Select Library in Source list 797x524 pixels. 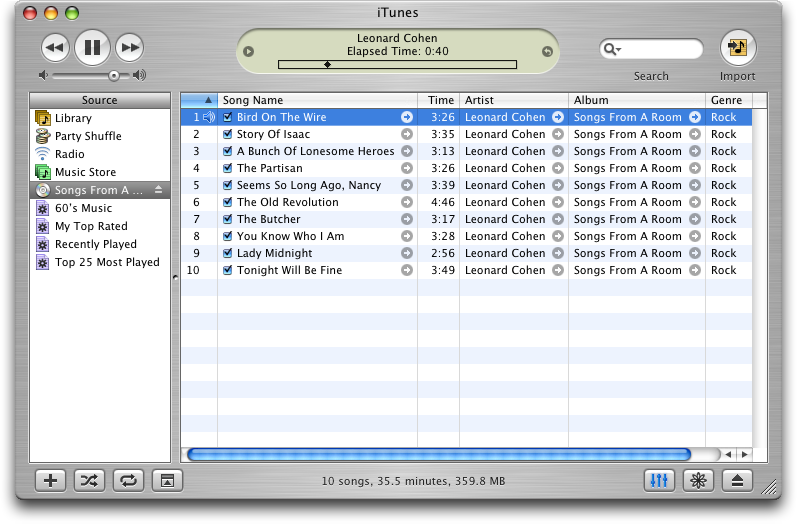coord(100,118)
